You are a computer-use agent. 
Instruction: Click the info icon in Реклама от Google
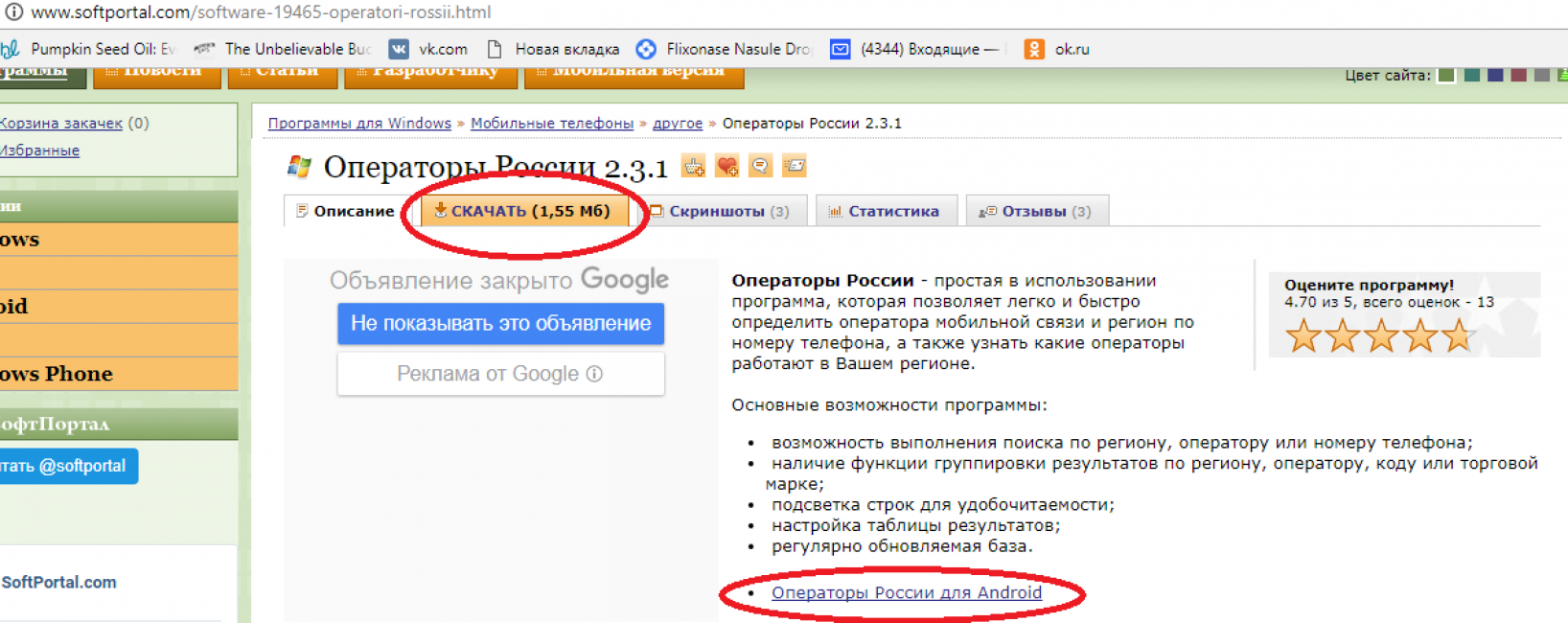coord(594,374)
